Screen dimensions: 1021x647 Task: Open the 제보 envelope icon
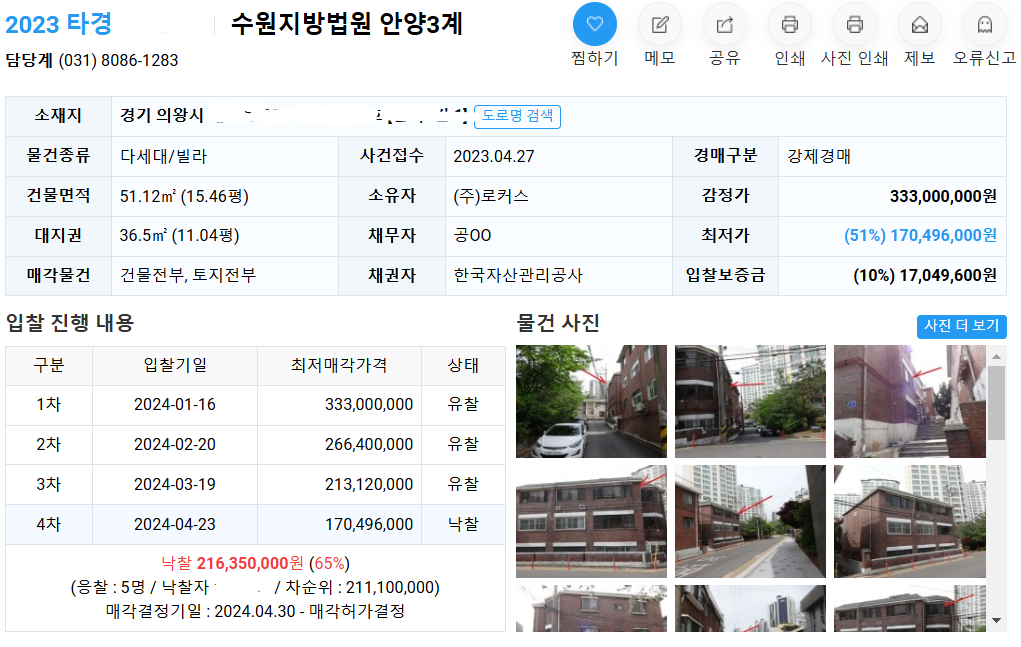(919, 25)
